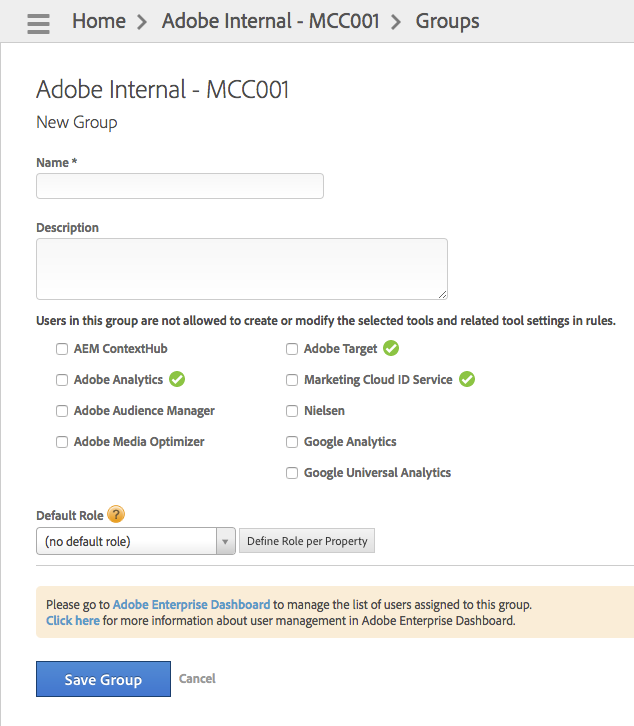Screen dimensions: 634x726
Task: Tick the Google Analytics checkbox
Action: pyautogui.click(x=292, y=442)
